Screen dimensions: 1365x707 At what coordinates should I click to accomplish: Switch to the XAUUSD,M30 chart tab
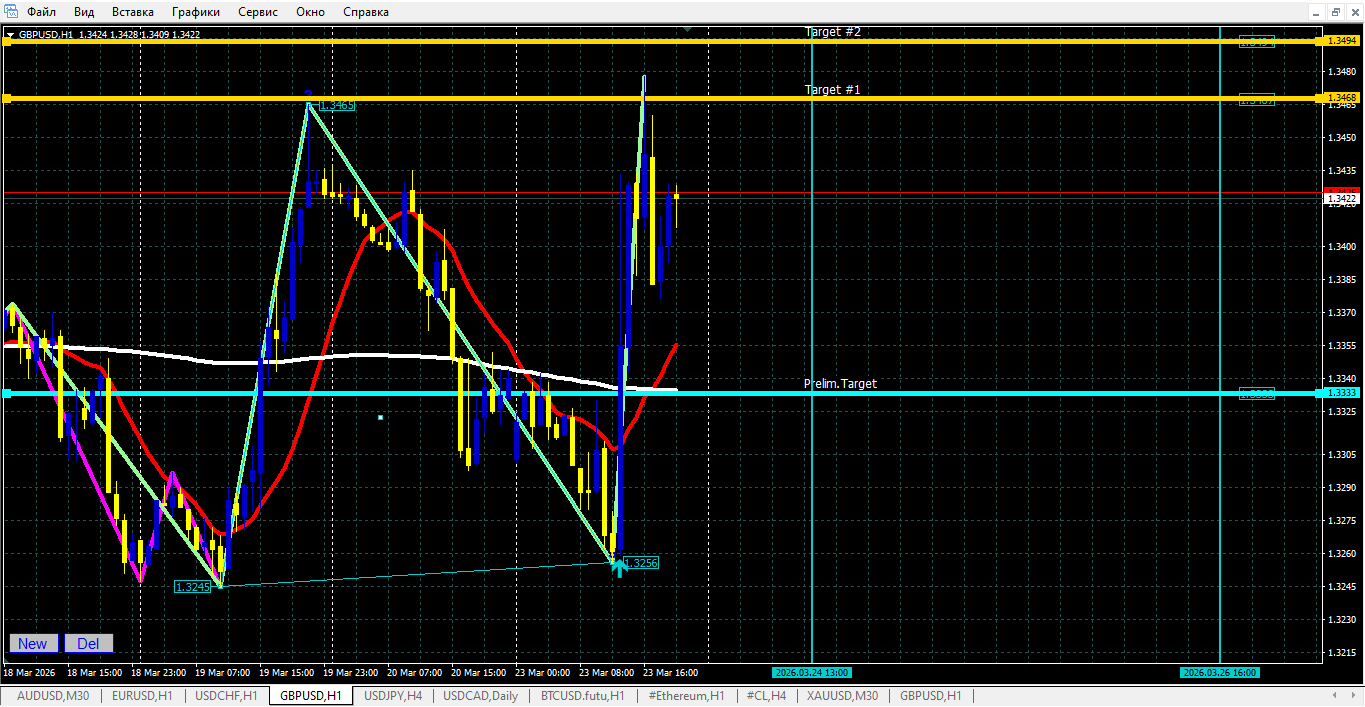843,696
